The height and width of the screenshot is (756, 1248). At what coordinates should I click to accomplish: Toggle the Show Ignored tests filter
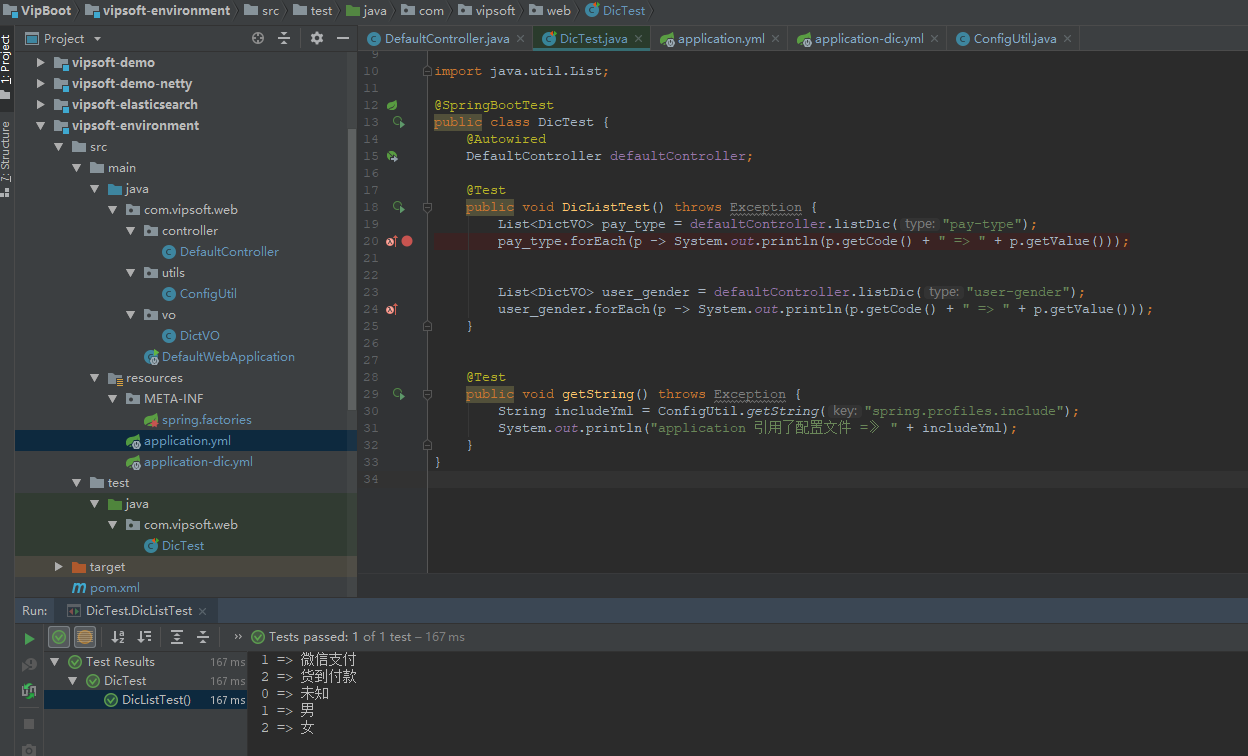(85, 637)
